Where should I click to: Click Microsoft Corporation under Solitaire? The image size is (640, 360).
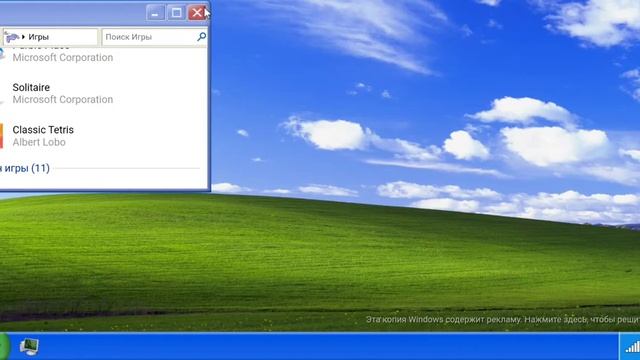tap(63, 100)
